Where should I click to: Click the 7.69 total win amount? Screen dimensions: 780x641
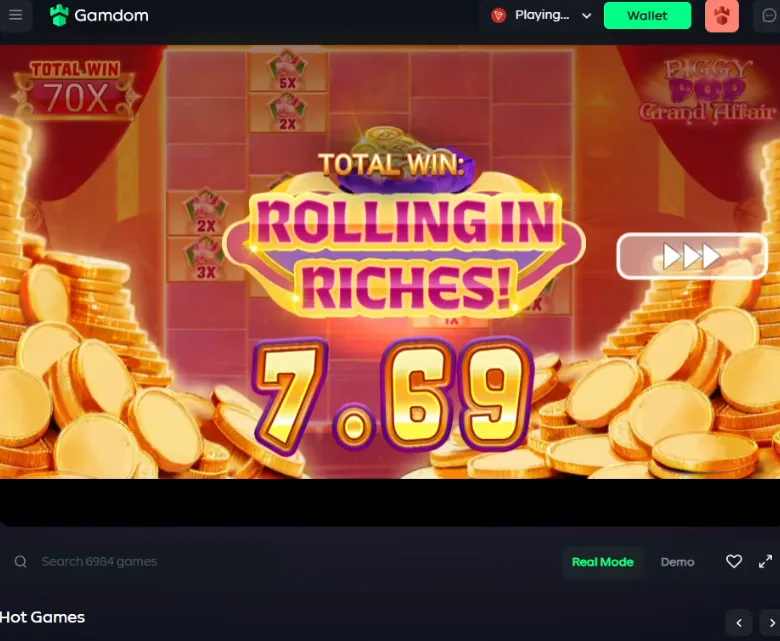click(392, 395)
